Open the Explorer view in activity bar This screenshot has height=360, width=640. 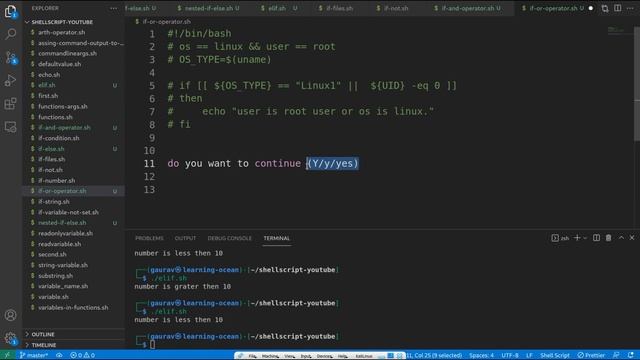coord(11,11)
